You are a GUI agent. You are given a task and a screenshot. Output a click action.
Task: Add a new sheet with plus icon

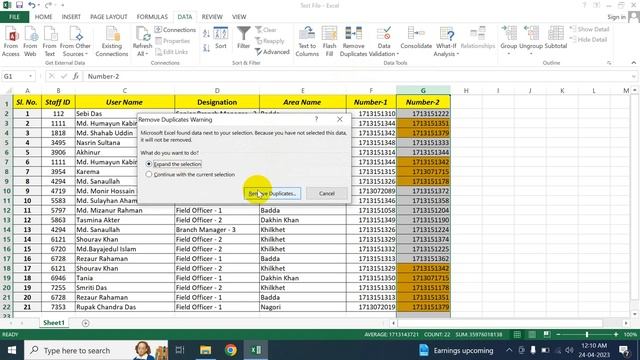(85, 323)
